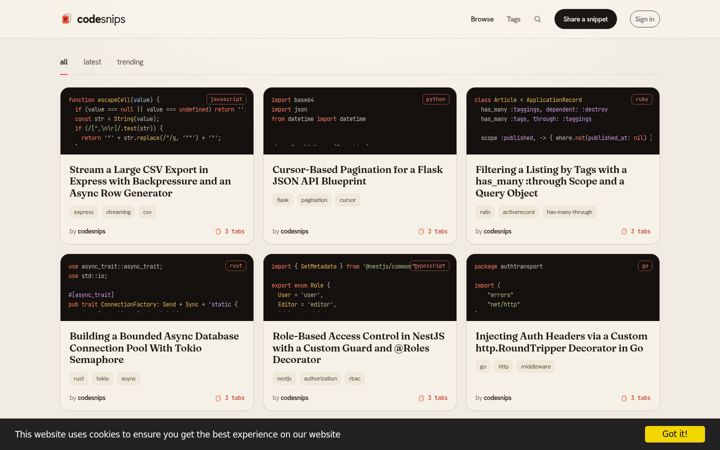The width and height of the screenshot is (720, 450).
Task: Click the 'http' tag chip
Action: click(503, 367)
